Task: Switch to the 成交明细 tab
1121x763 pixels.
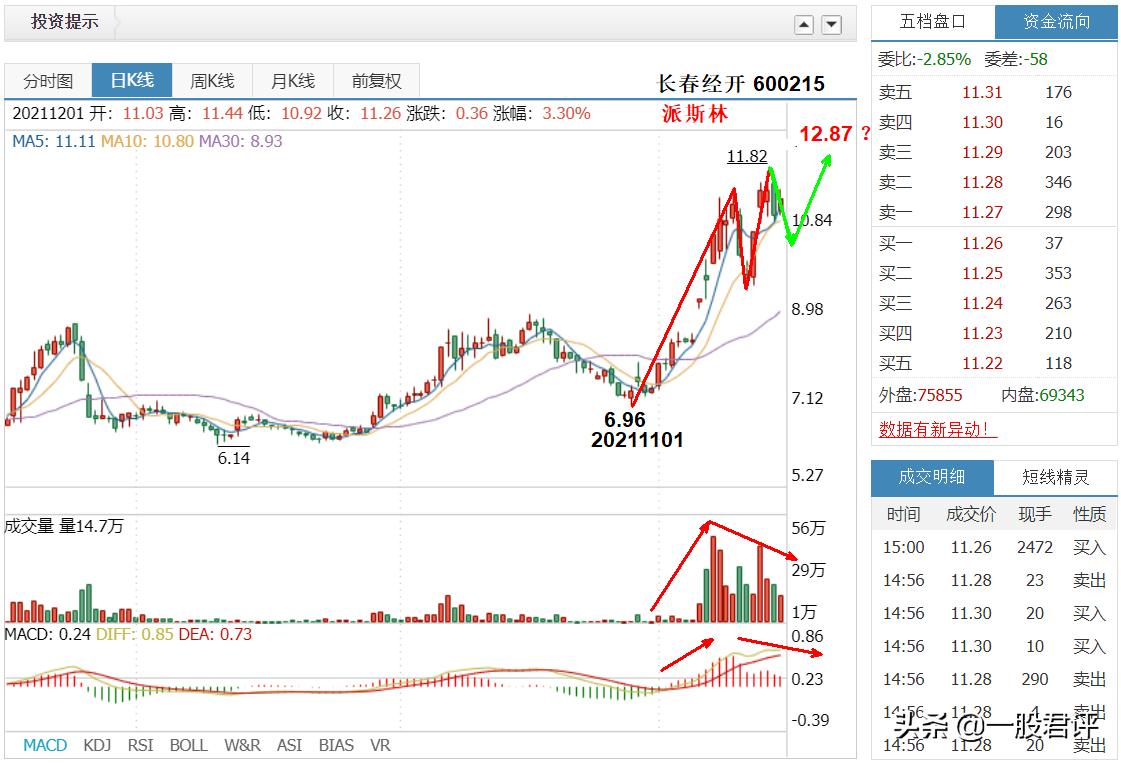Action: [932, 478]
